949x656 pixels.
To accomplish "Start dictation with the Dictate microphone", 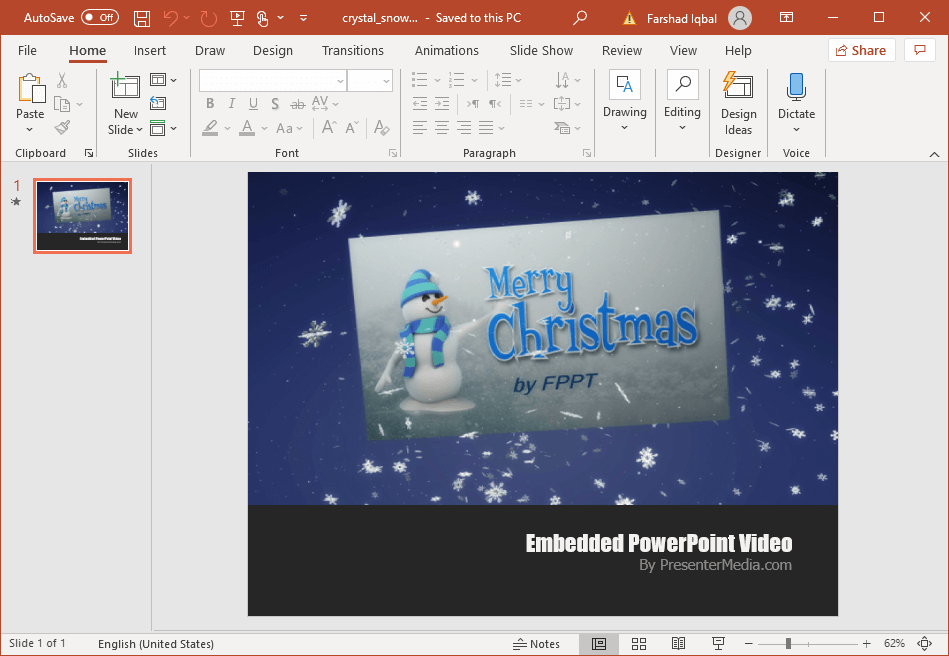I will (796, 98).
